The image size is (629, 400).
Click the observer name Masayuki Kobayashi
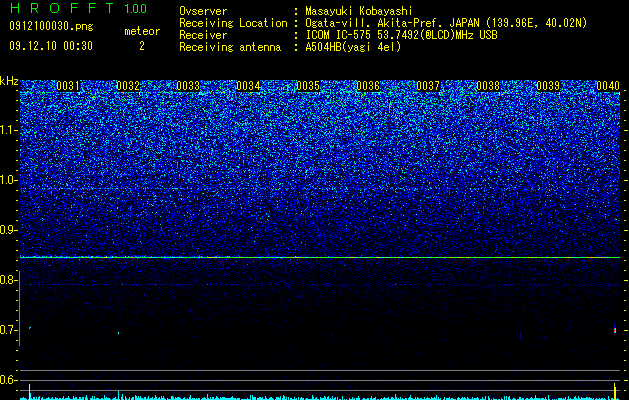pos(359,11)
